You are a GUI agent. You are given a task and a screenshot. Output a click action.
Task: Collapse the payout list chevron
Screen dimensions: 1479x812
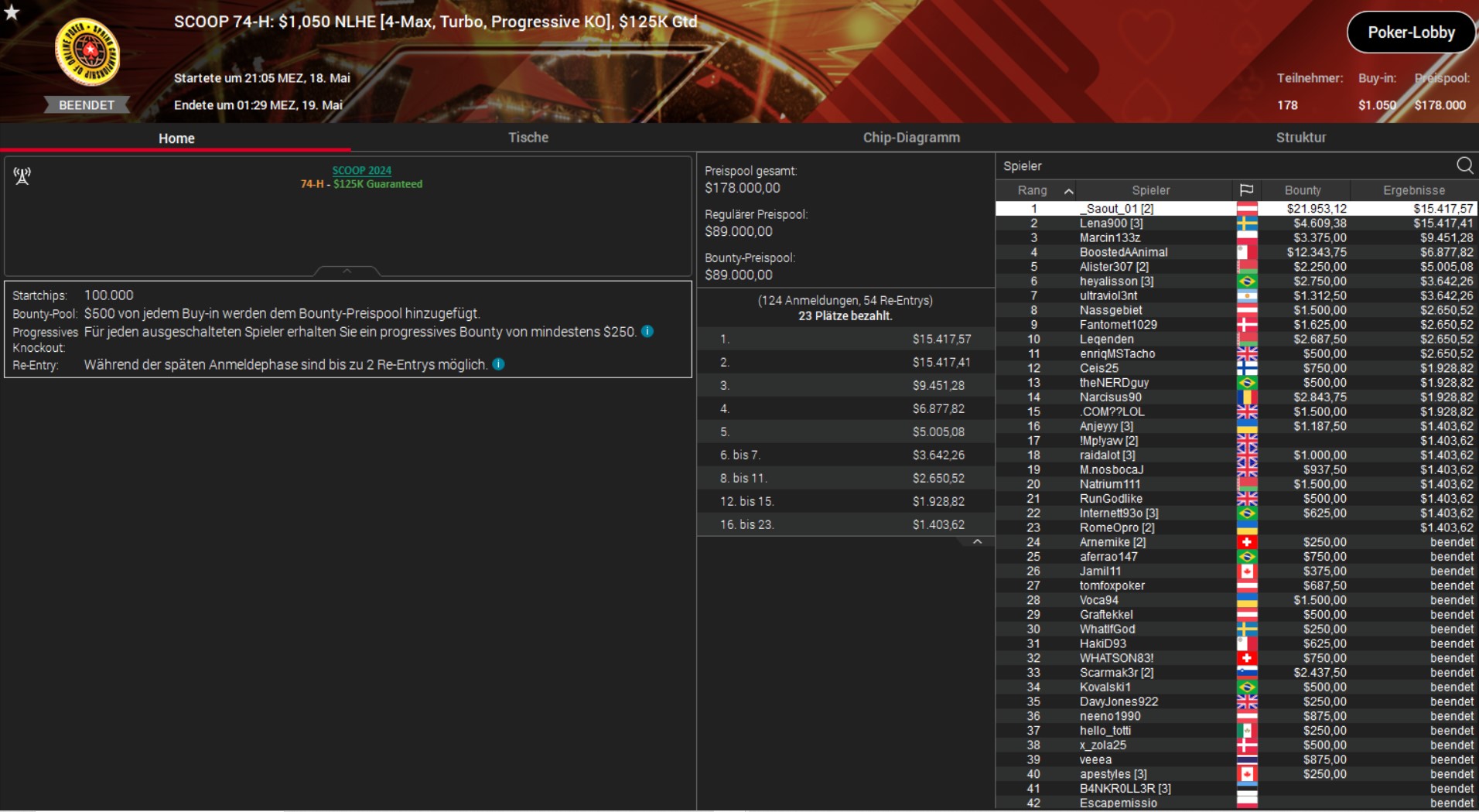point(977,542)
